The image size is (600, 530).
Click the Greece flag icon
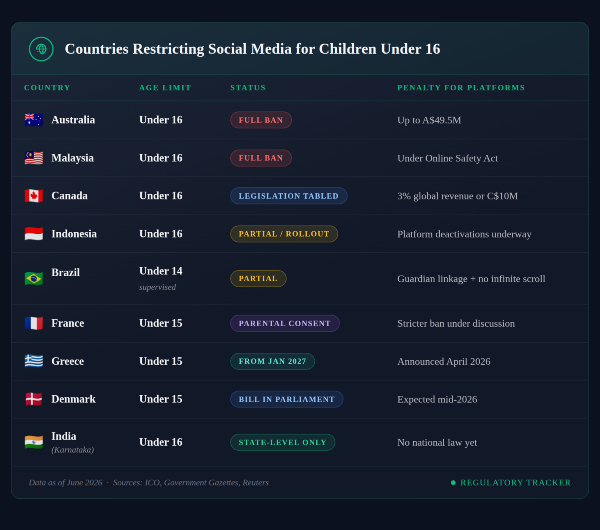click(x=34, y=361)
